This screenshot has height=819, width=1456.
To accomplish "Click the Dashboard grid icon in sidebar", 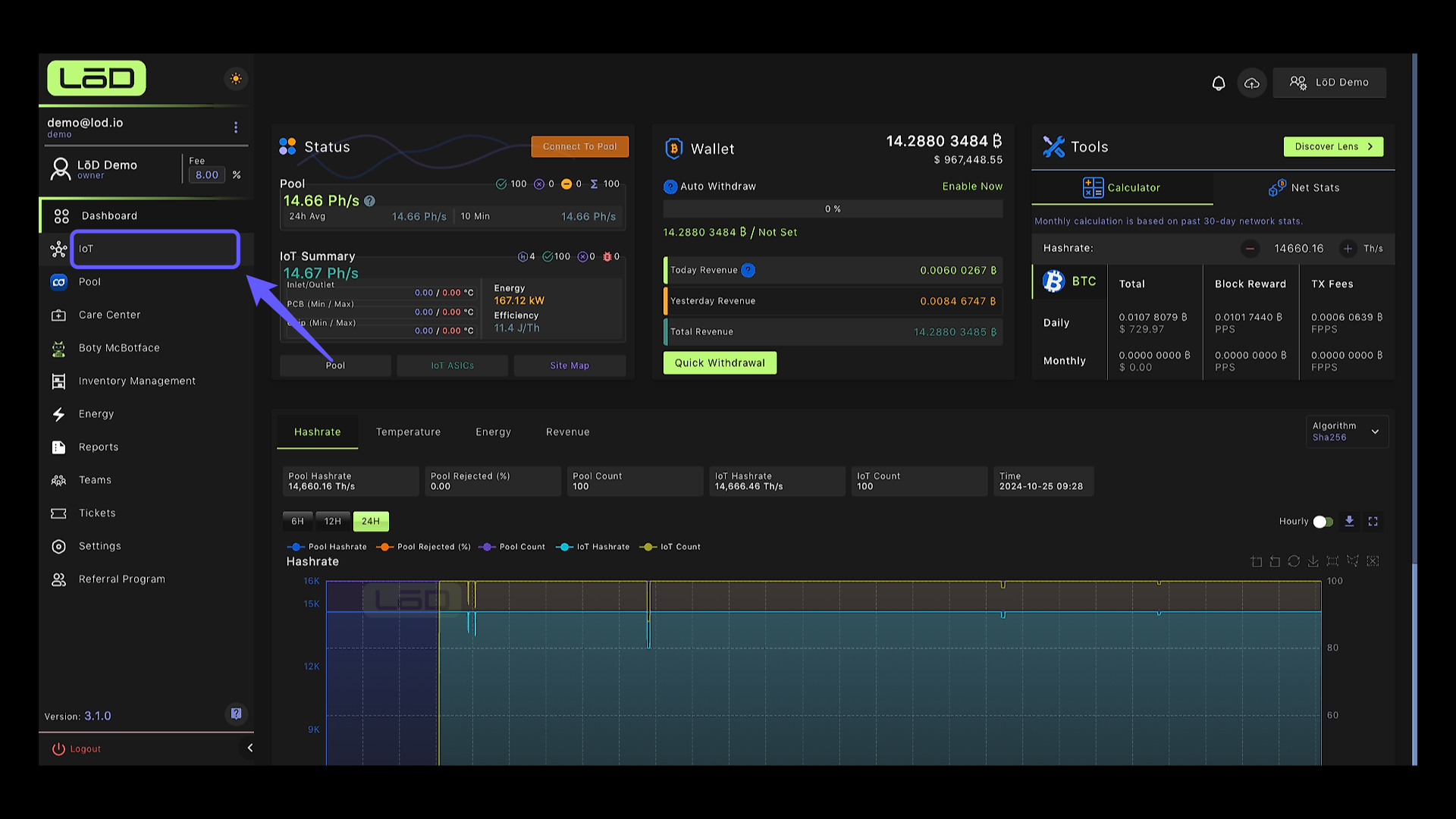I will pos(61,217).
